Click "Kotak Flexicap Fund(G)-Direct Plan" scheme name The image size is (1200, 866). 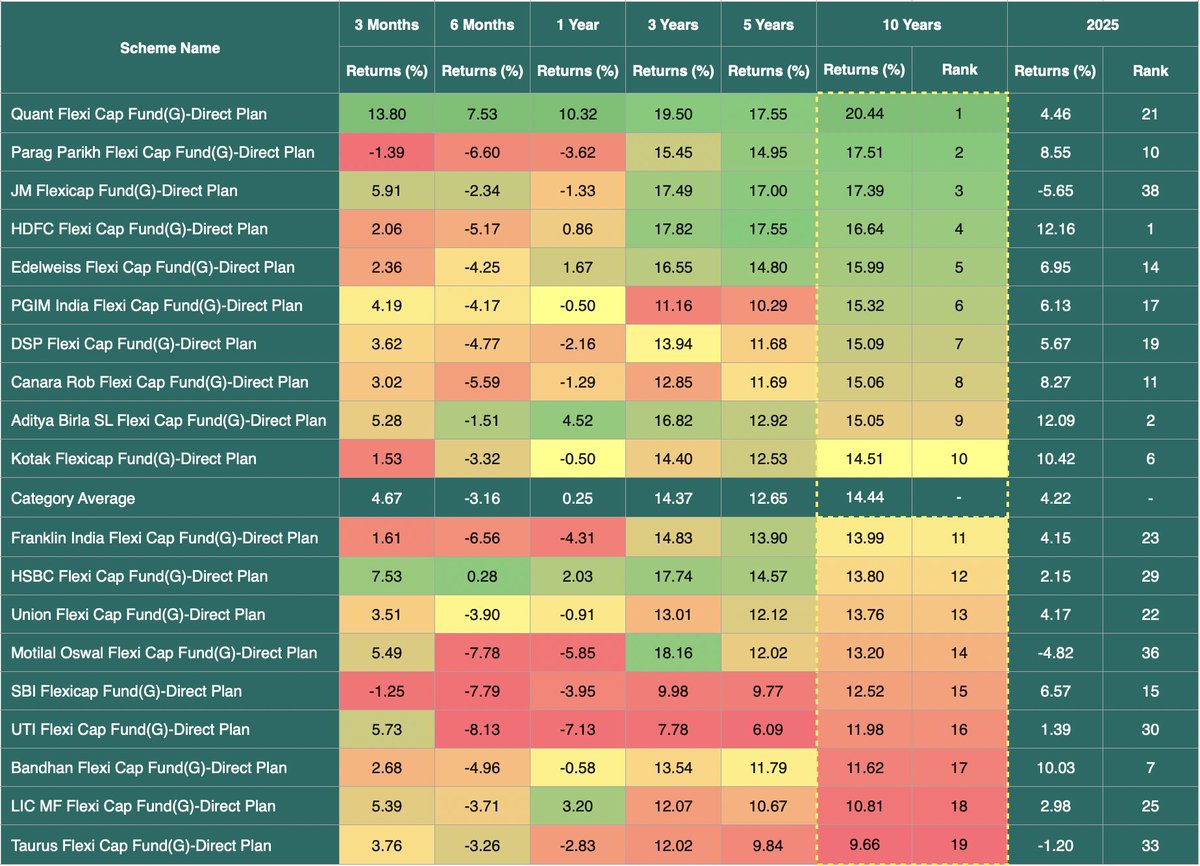click(x=134, y=459)
